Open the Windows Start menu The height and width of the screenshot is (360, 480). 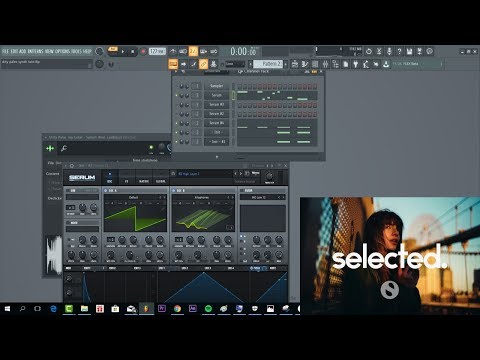point(7,309)
